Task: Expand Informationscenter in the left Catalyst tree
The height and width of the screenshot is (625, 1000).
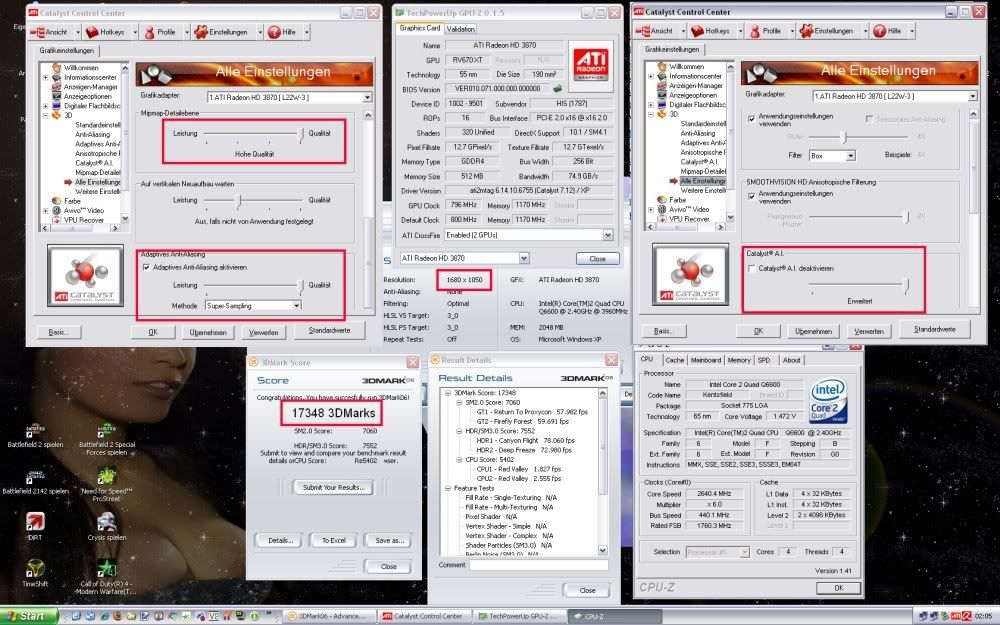Action: pyautogui.click(x=45, y=77)
